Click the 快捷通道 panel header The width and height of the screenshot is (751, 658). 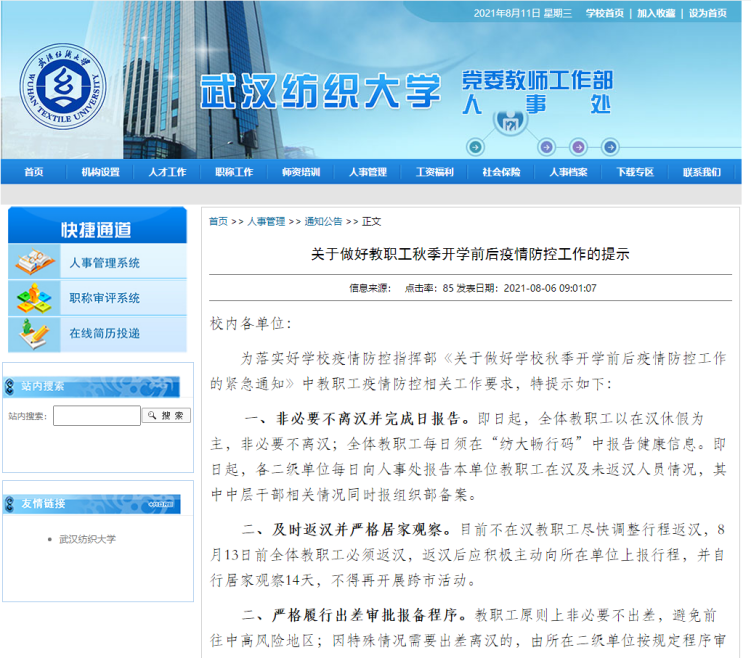(97, 225)
